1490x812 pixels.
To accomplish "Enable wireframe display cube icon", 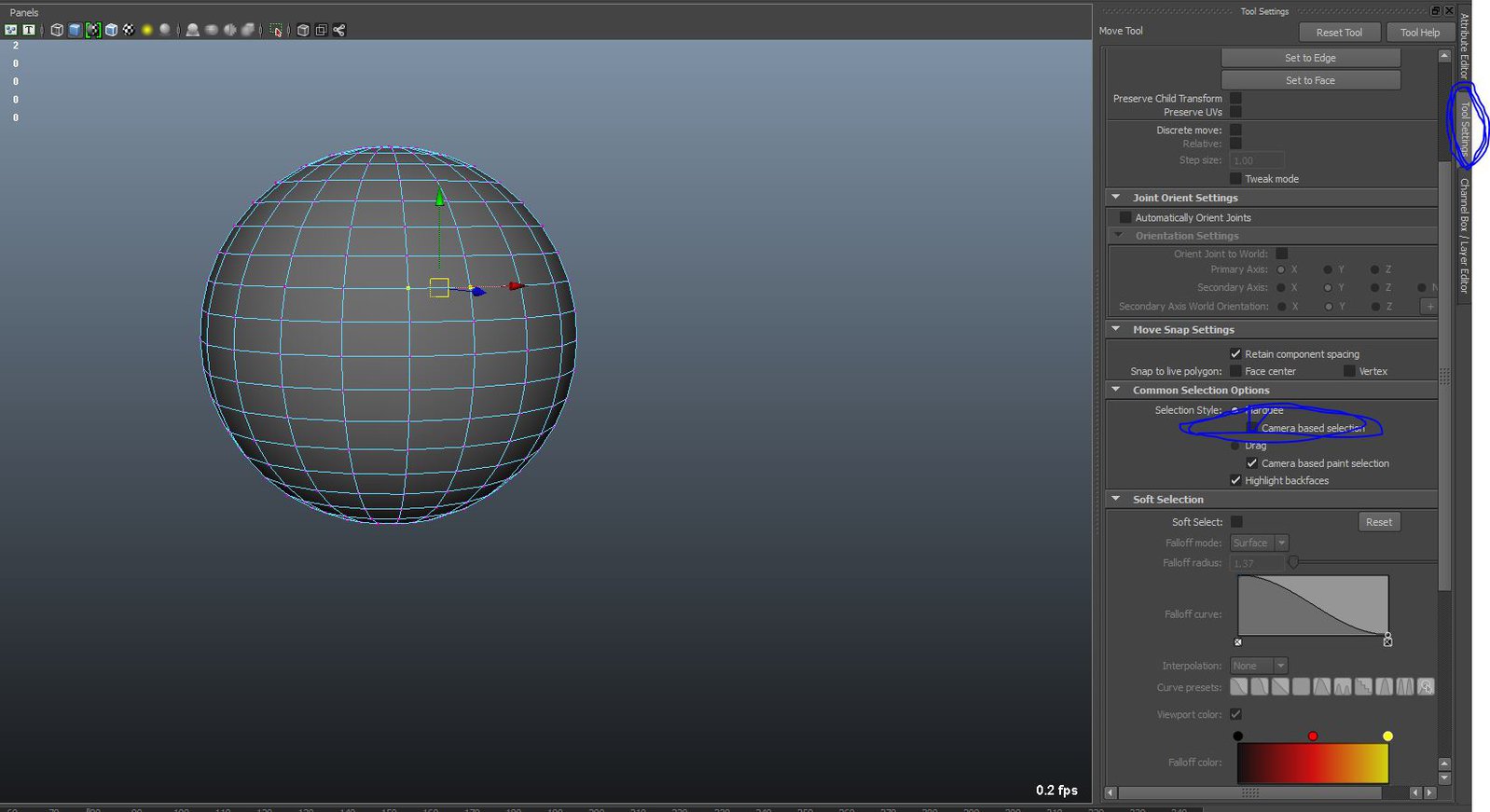I will [x=57, y=30].
